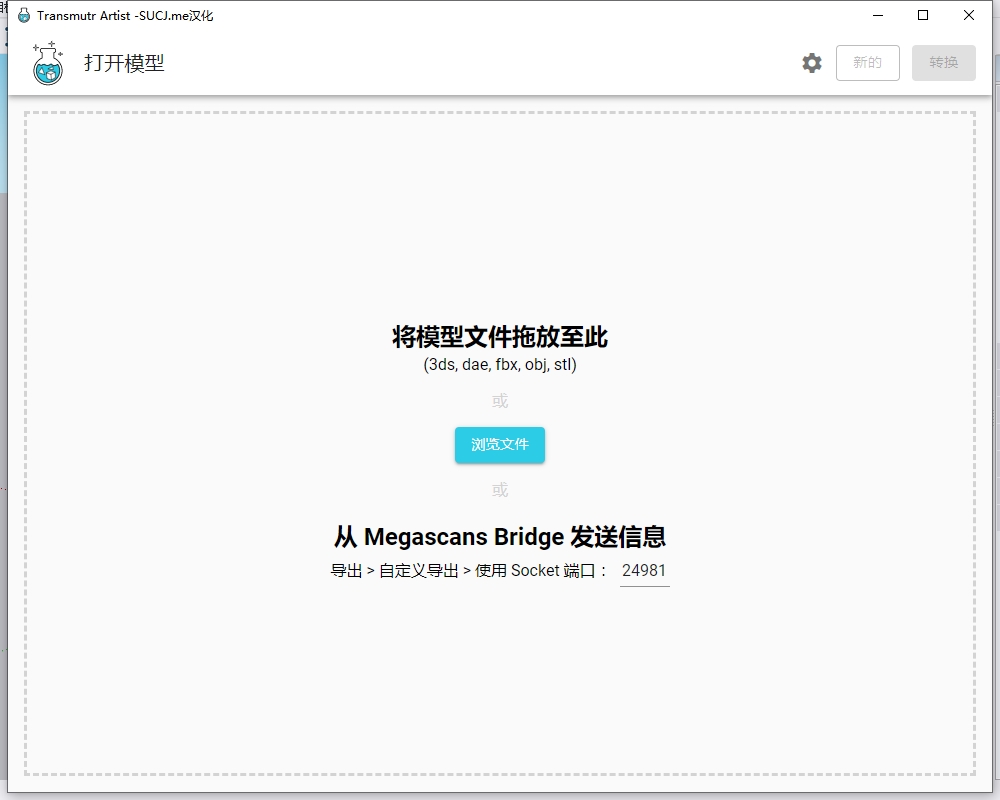1000x800 pixels.
Task: Click the Transmutr flask logo in header
Action: pyautogui.click(x=48, y=63)
